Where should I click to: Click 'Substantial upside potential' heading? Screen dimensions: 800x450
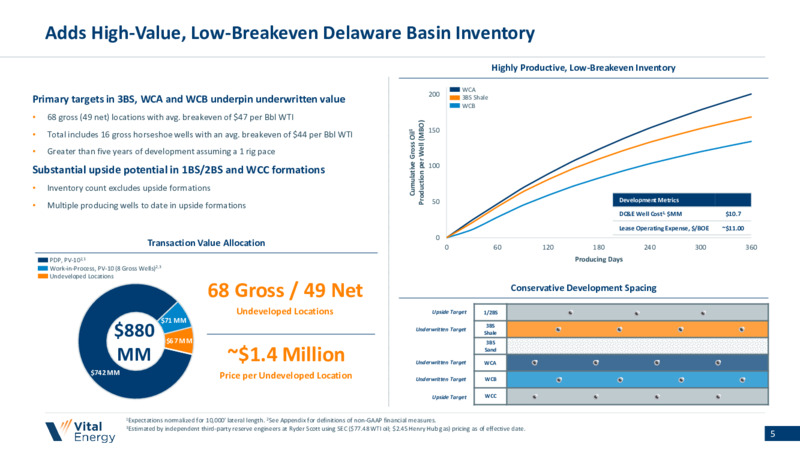click(179, 170)
